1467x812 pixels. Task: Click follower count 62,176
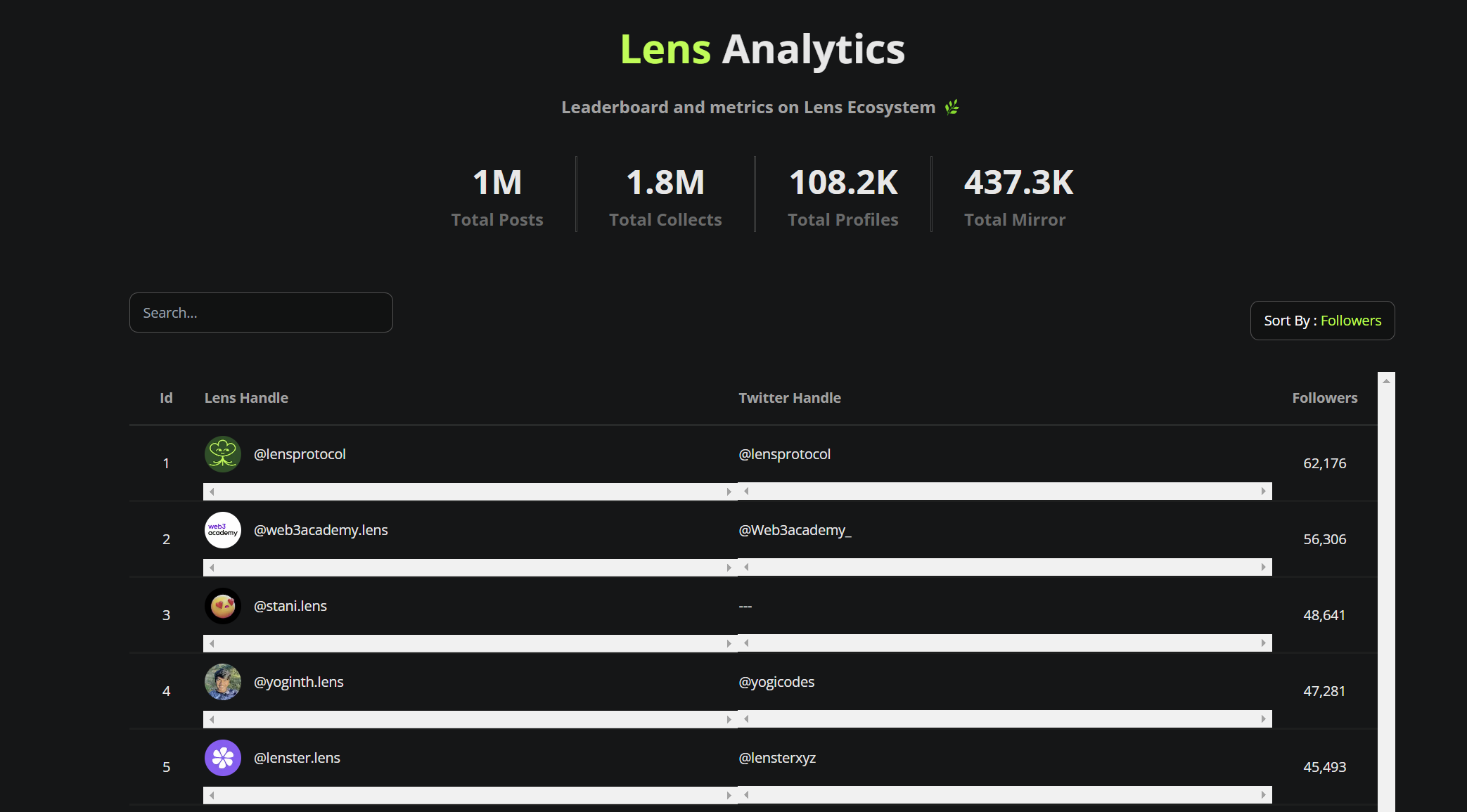pos(1325,463)
